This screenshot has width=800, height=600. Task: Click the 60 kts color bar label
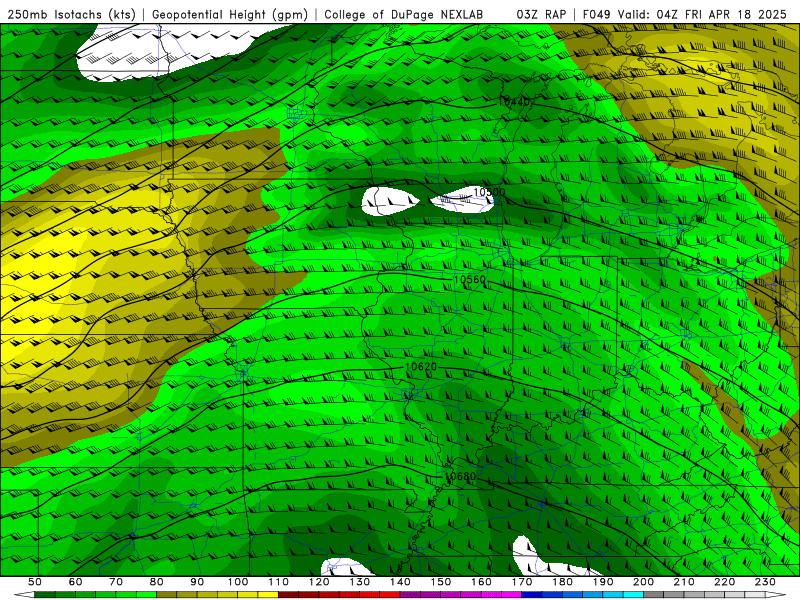tap(75, 582)
